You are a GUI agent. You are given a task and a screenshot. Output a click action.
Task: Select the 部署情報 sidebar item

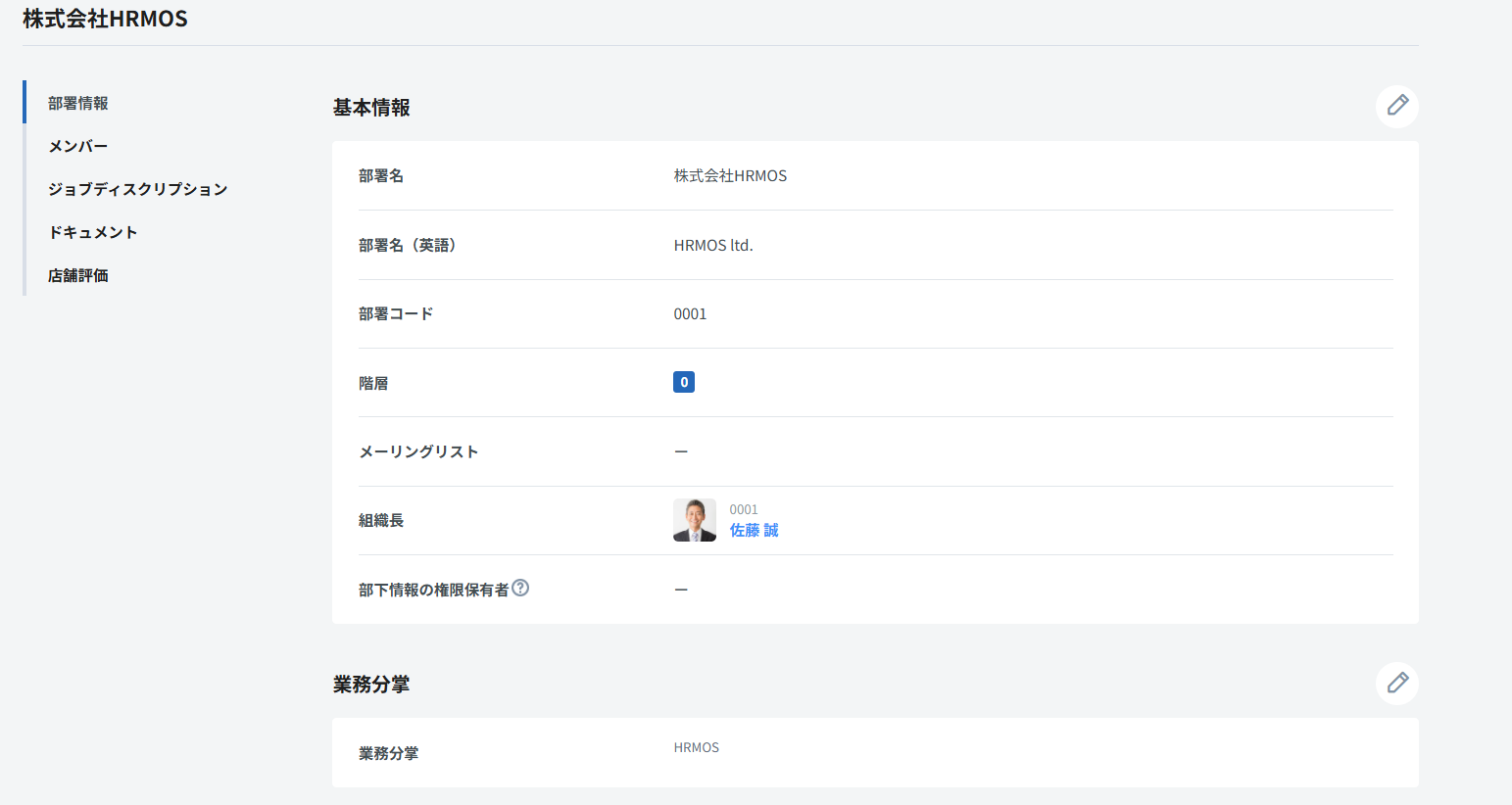78,103
